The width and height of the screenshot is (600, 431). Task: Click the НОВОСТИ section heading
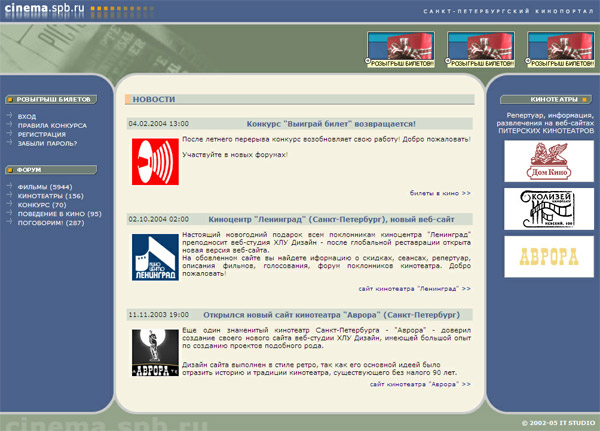click(x=154, y=100)
